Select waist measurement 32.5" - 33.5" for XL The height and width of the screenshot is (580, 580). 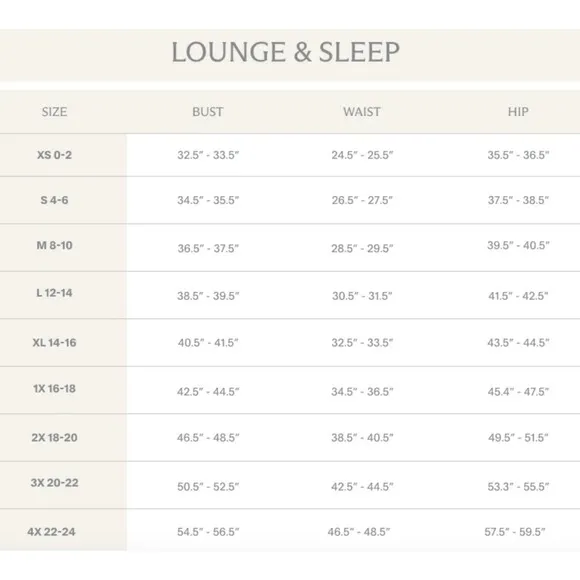click(362, 343)
